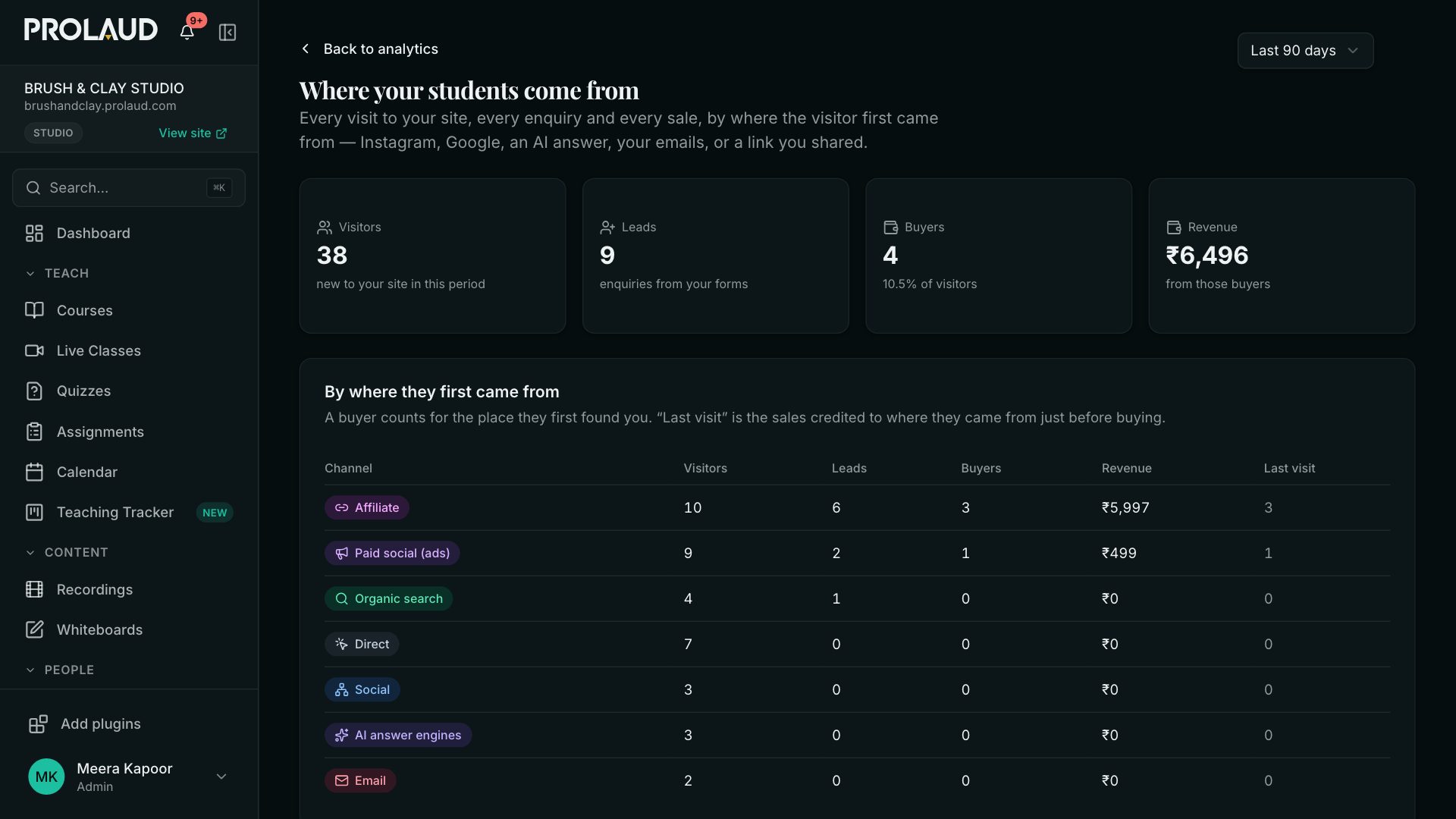Click the Add plugins icon
The height and width of the screenshot is (819, 1456).
38,724
